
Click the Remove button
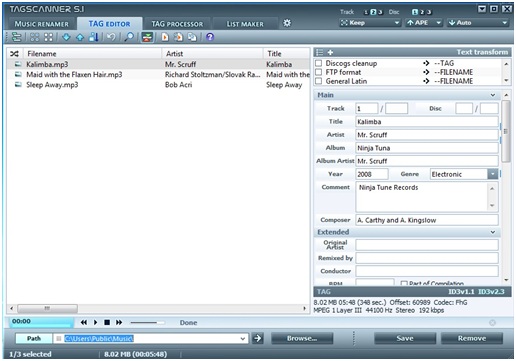click(472, 338)
